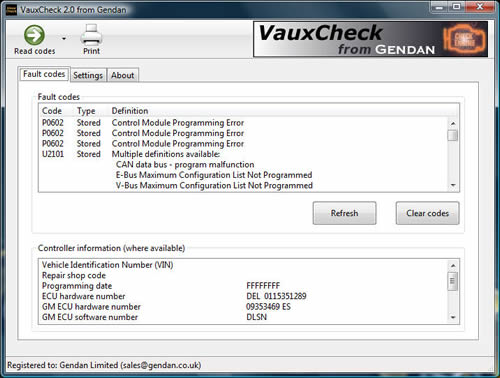Image resolution: width=500 pixels, height=378 pixels.
Task: Click the green Read codes arrow icon
Action: tap(34, 35)
